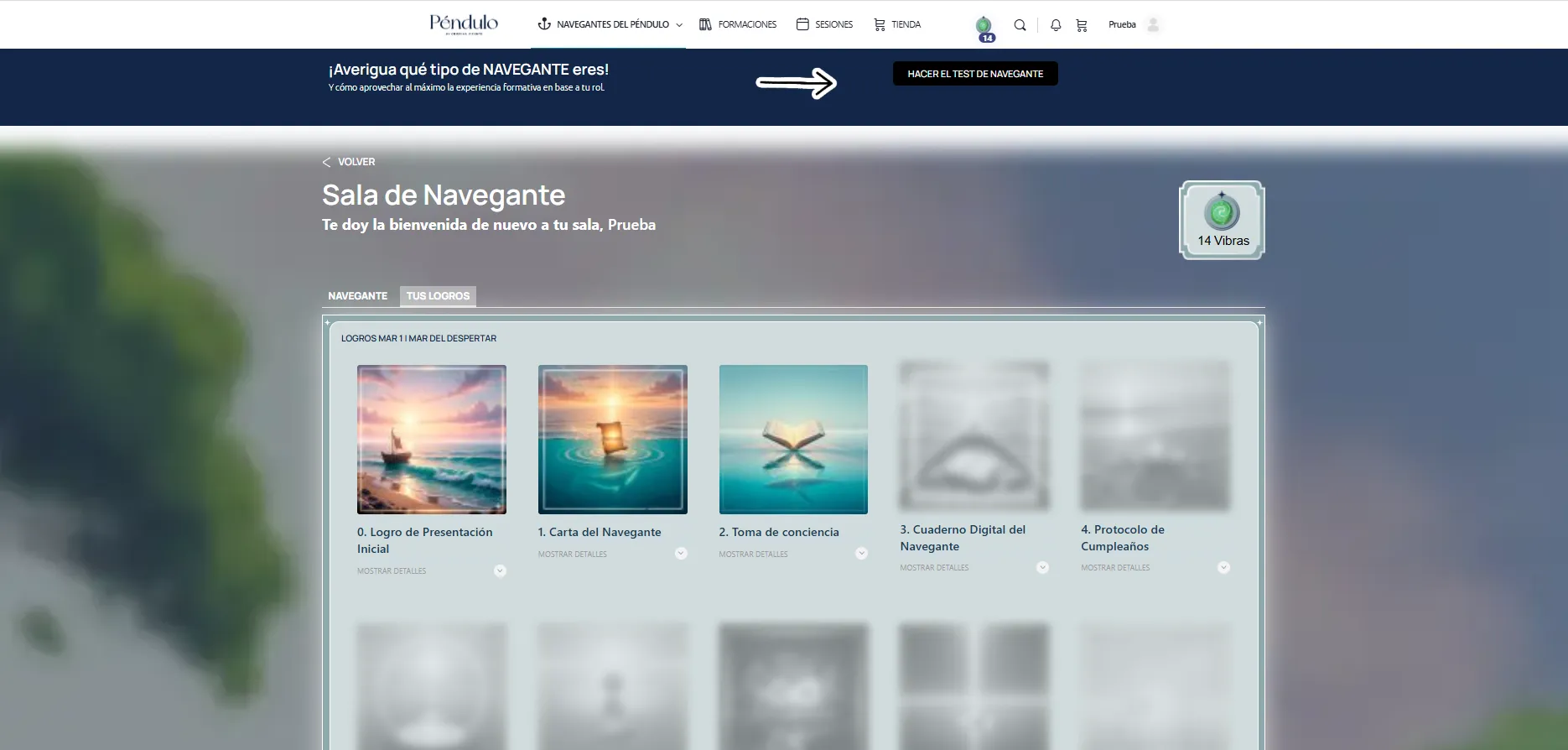Click the books icon beside Formaciones
Screen dimensions: 1568x750
(x=705, y=24)
